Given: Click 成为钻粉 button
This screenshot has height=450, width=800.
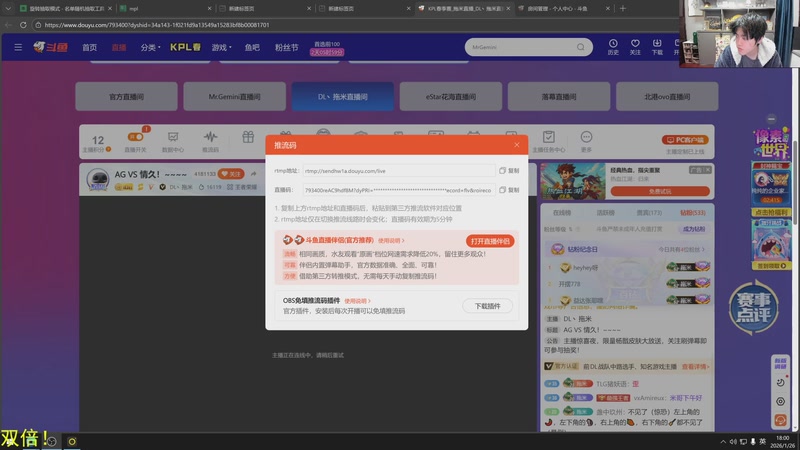Looking at the screenshot, I should (x=693, y=229).
